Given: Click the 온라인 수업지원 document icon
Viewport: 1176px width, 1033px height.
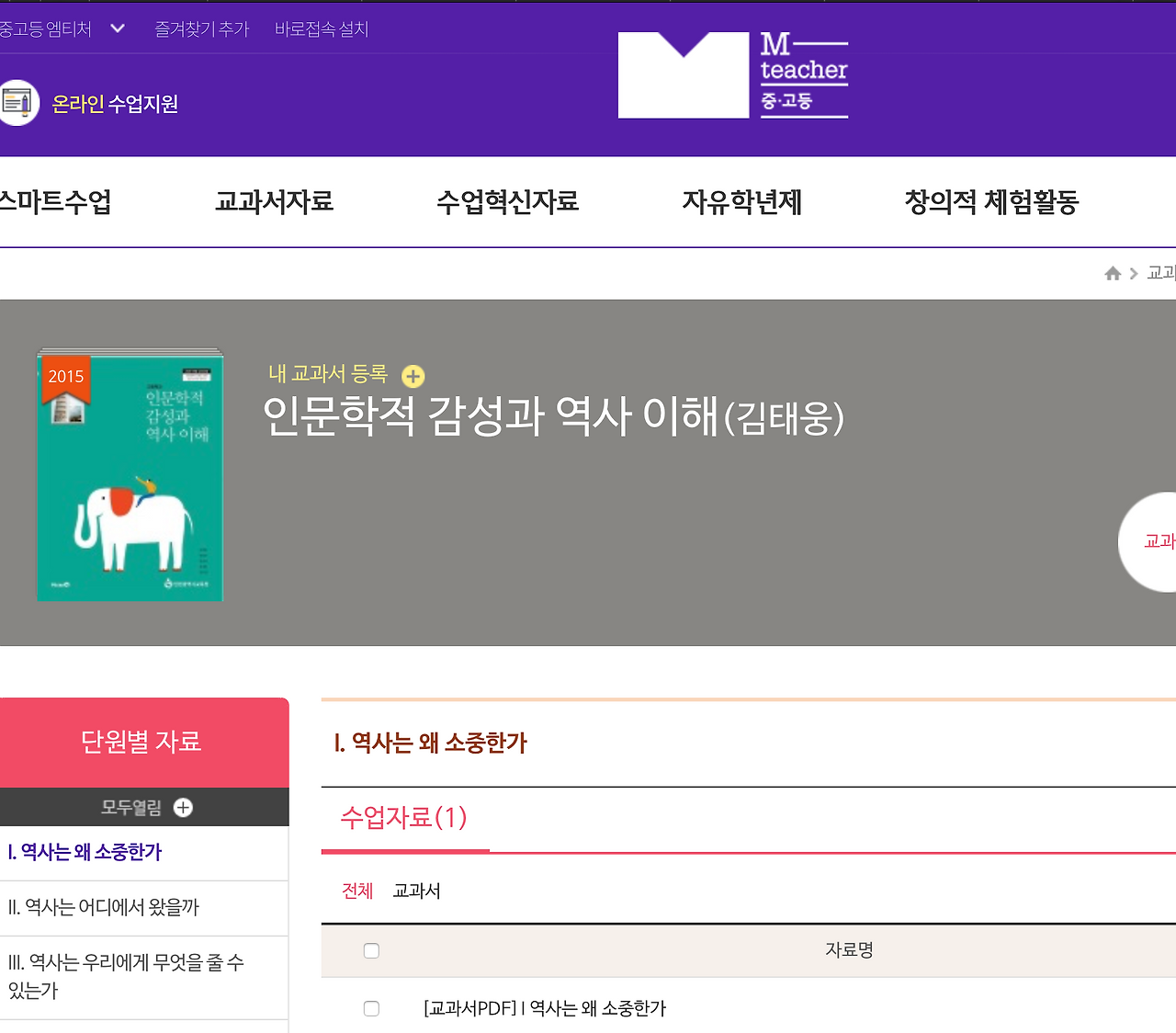Looking at the screenshot, I should click(17, 101).
